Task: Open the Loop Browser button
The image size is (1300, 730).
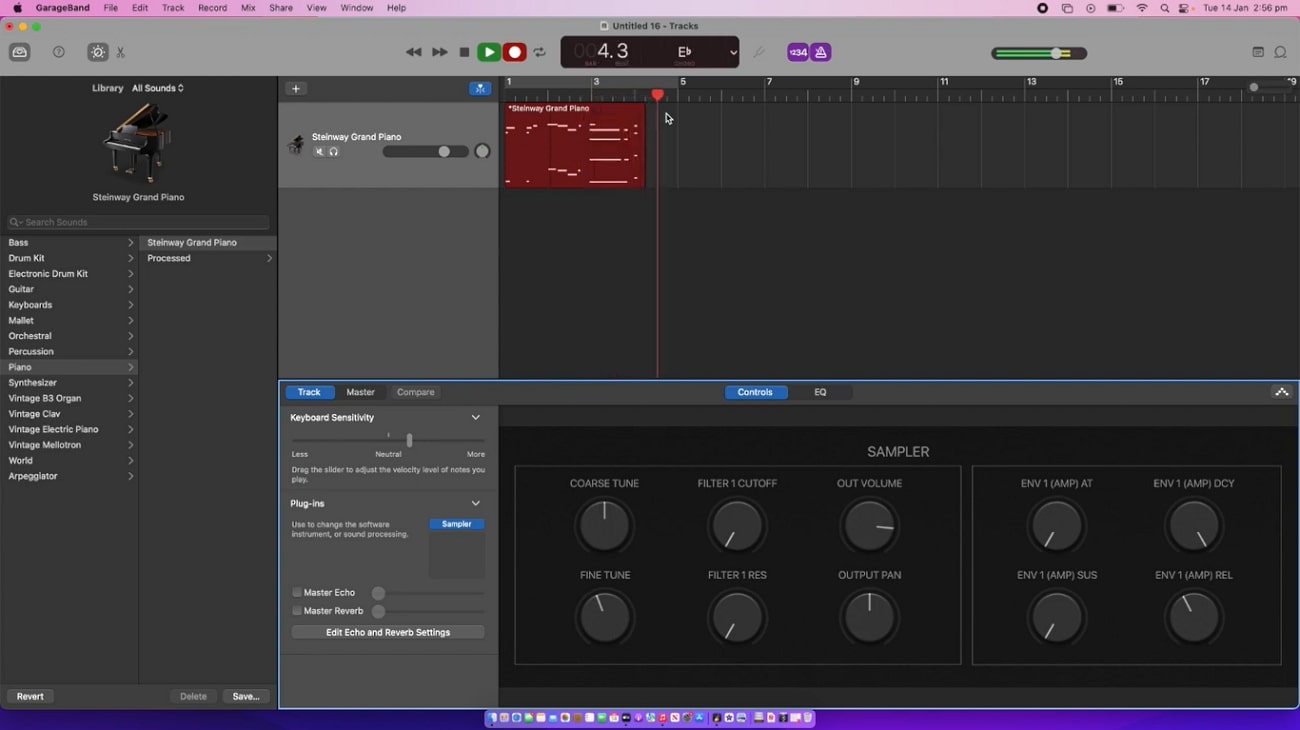Action: coord(1281,53)
